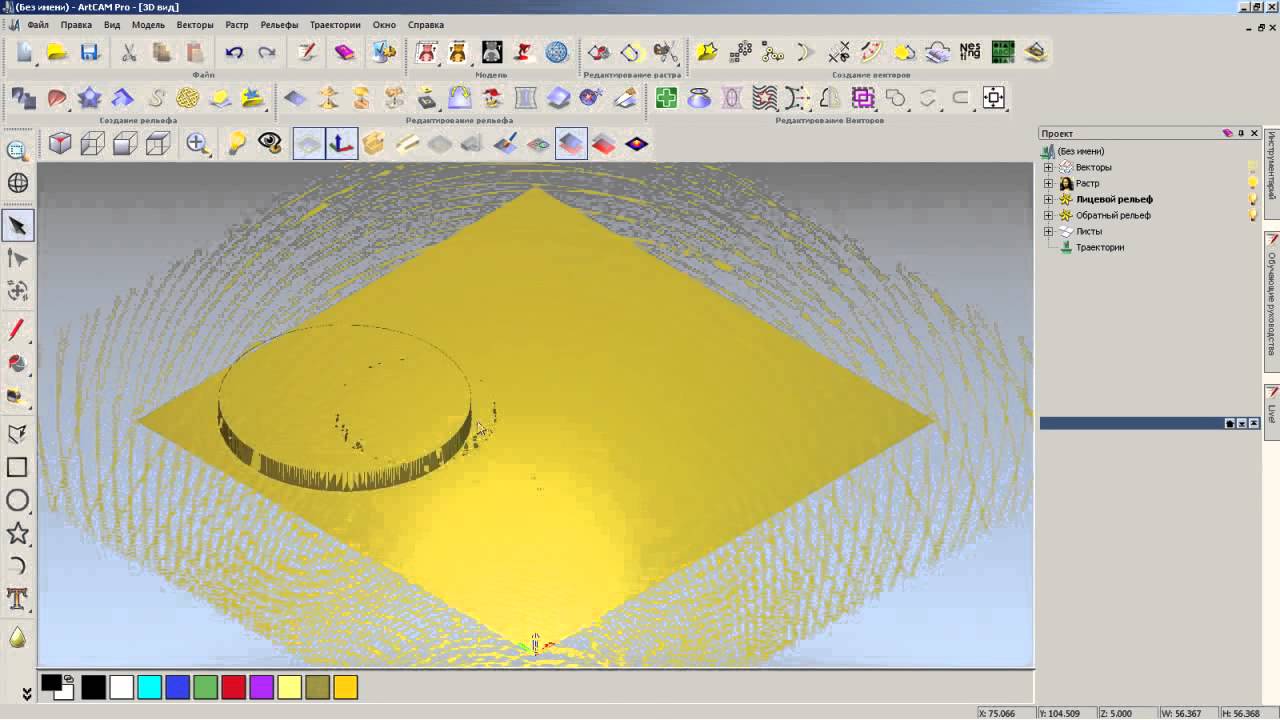Select the rectangle vector tool
The width and height of the screenshot is (1280, 720).
(17, 467)
